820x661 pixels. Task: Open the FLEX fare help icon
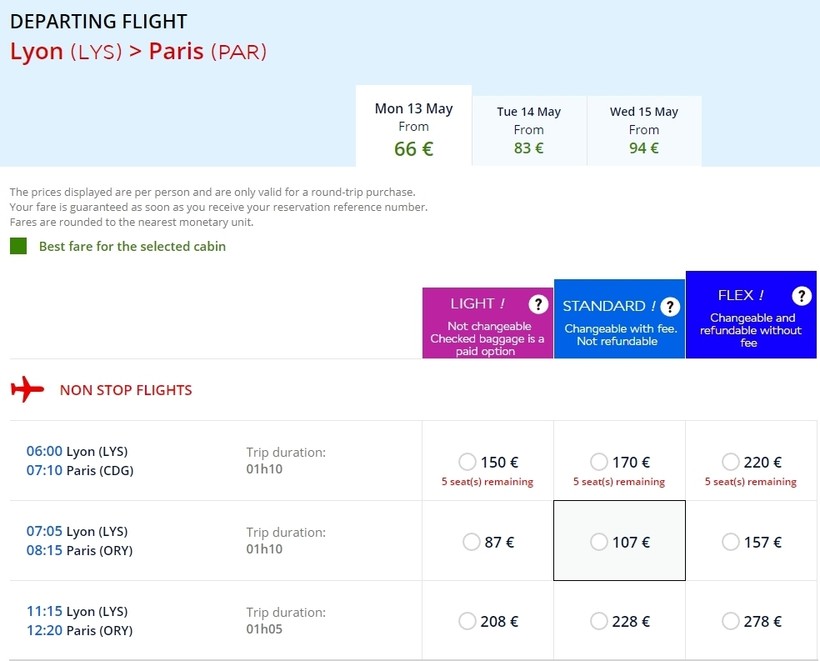pos(801,296)
